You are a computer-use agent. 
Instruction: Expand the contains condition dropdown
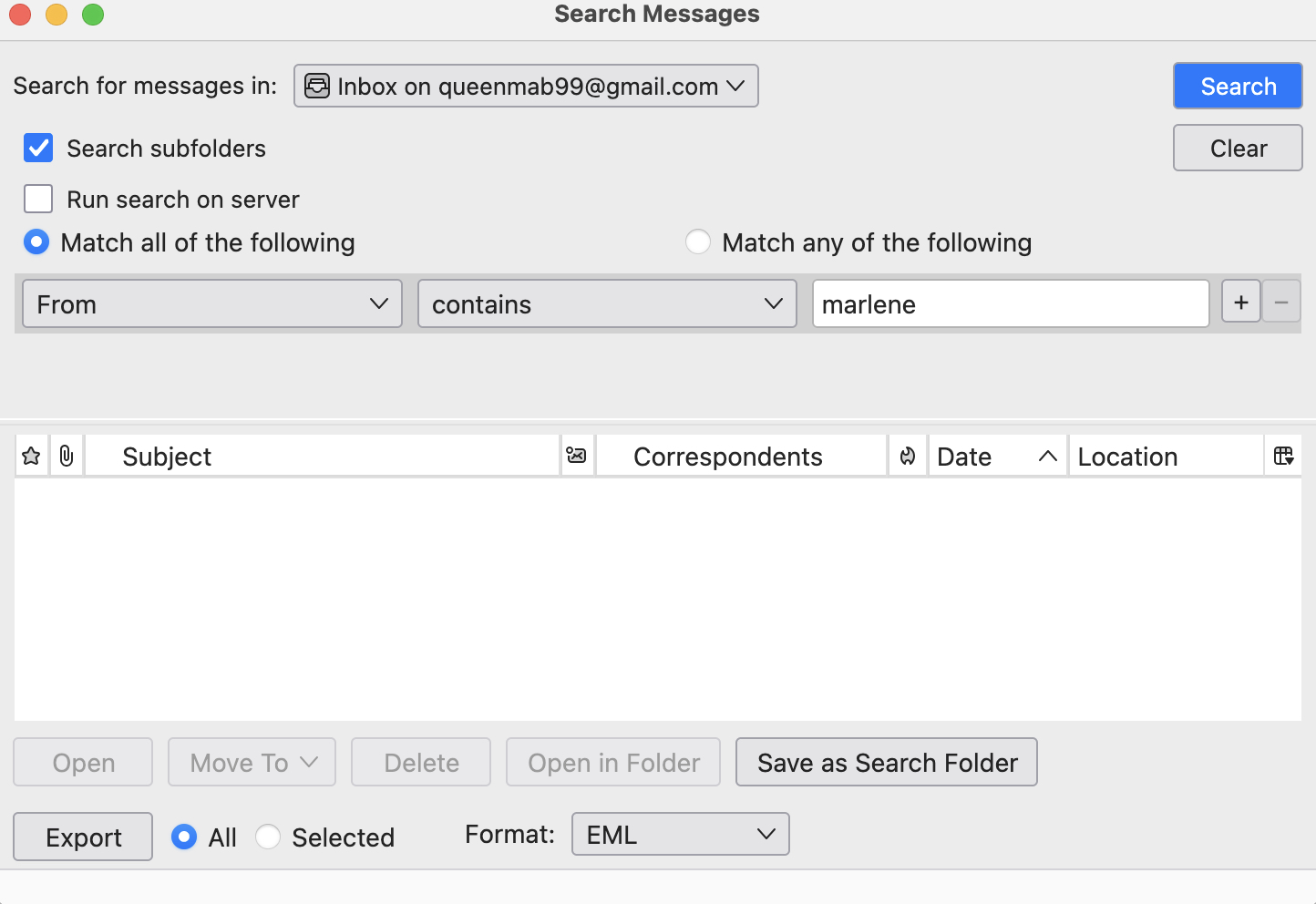pos(607,304)
